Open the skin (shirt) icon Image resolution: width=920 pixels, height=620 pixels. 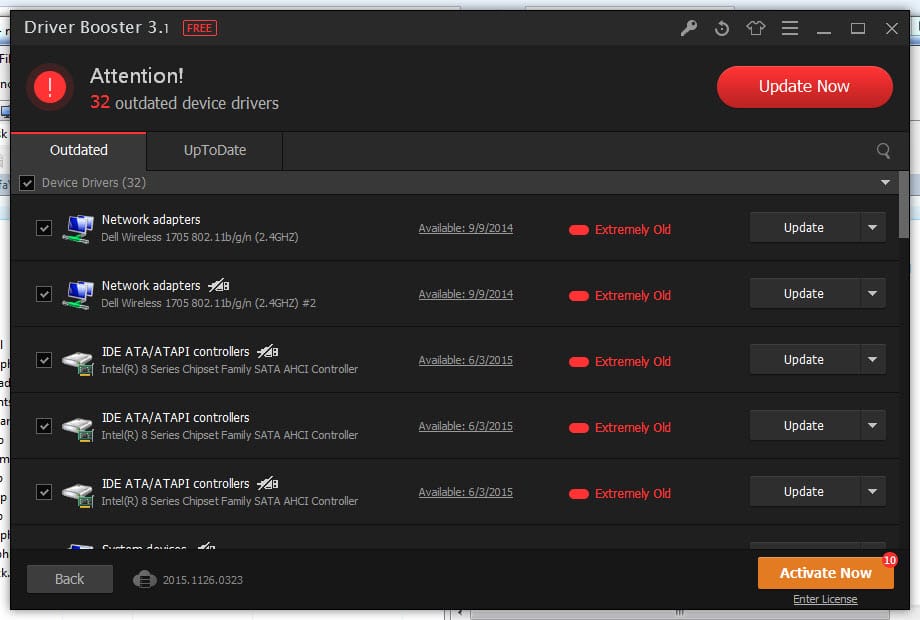pos(756,28)
